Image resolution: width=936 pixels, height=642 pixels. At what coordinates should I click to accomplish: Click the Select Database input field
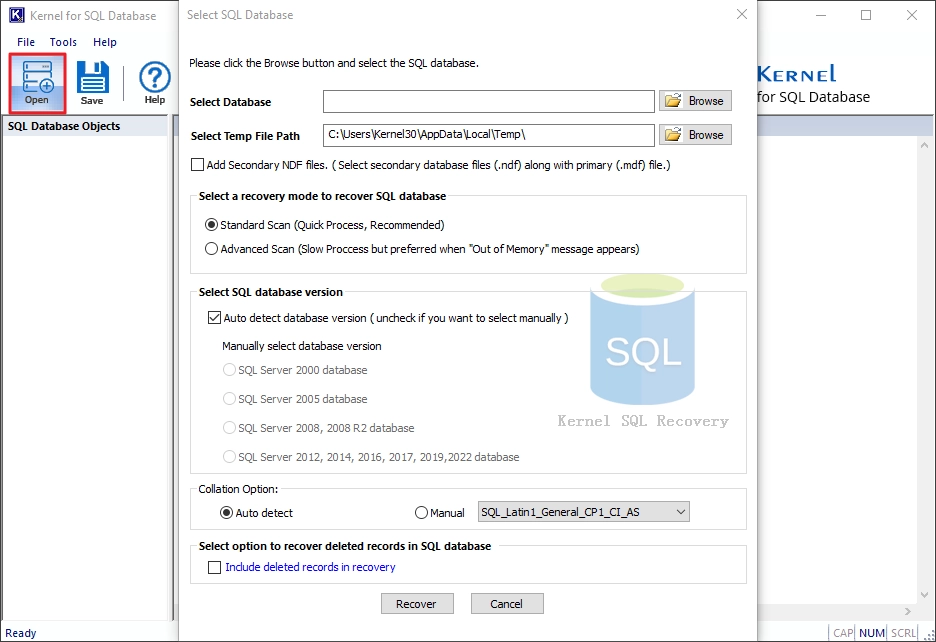(488, 102)
